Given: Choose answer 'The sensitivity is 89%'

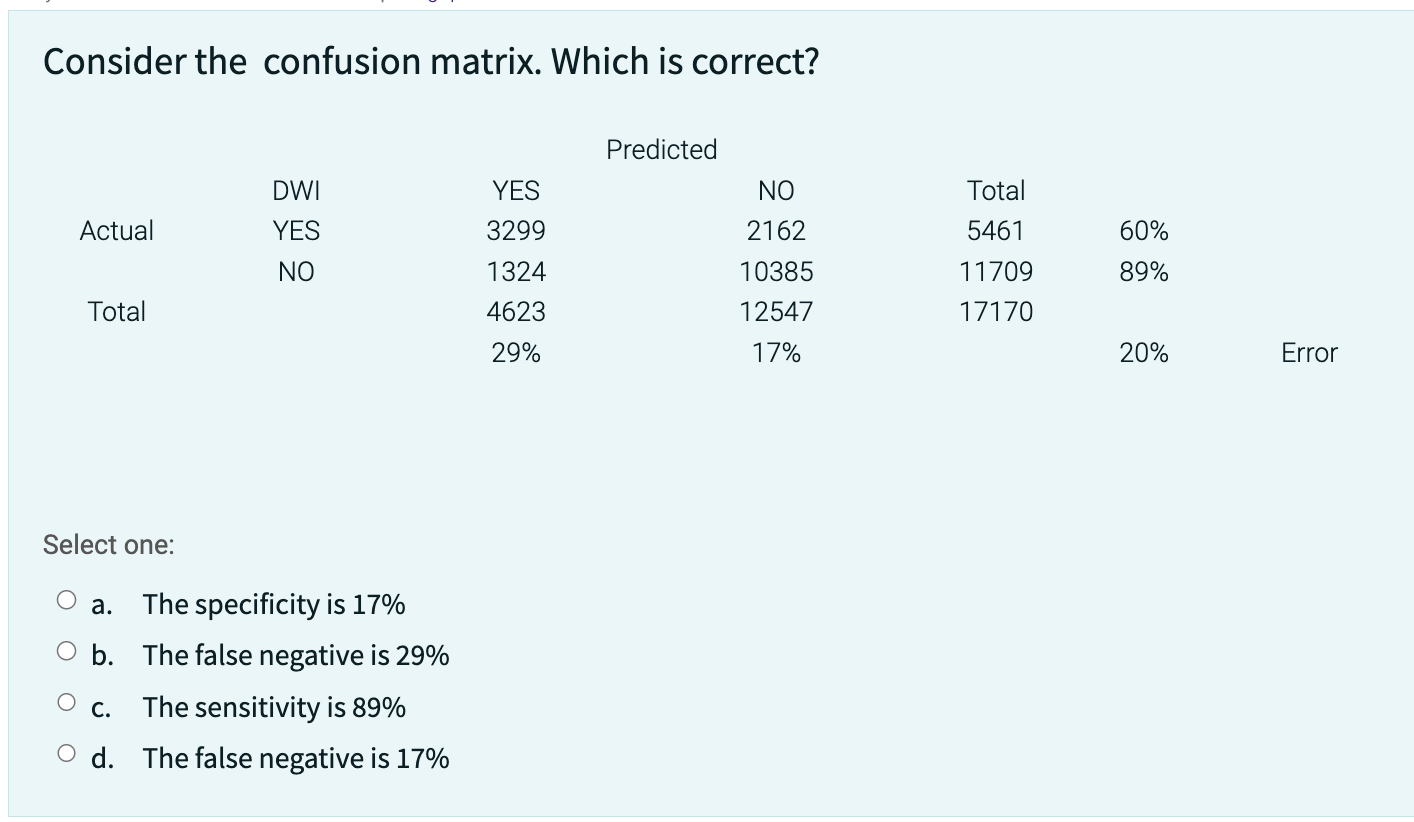Looking at the screenshot, I should (x=274, y=707).
